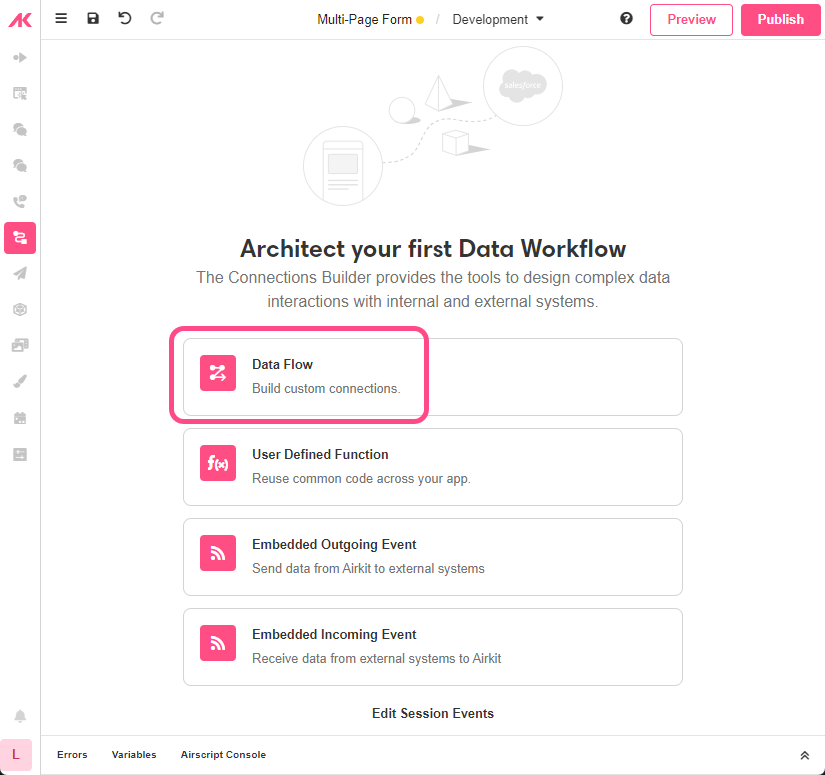
Task: Open the cube icon builder in sidebar
Action: [x=20, y=309]
